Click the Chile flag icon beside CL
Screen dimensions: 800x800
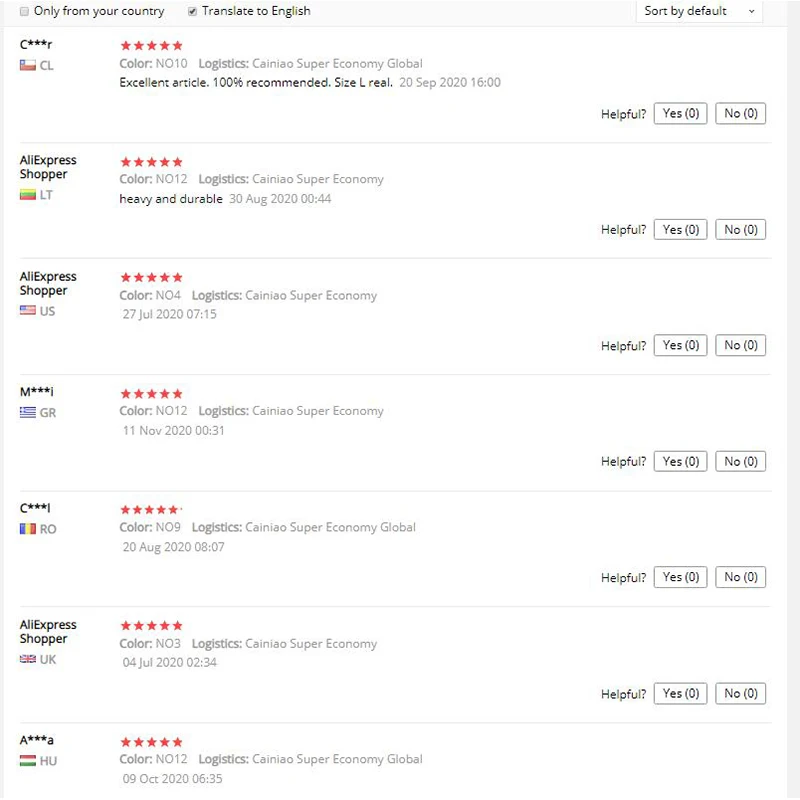pyautogui.click(x=28, y=65)
